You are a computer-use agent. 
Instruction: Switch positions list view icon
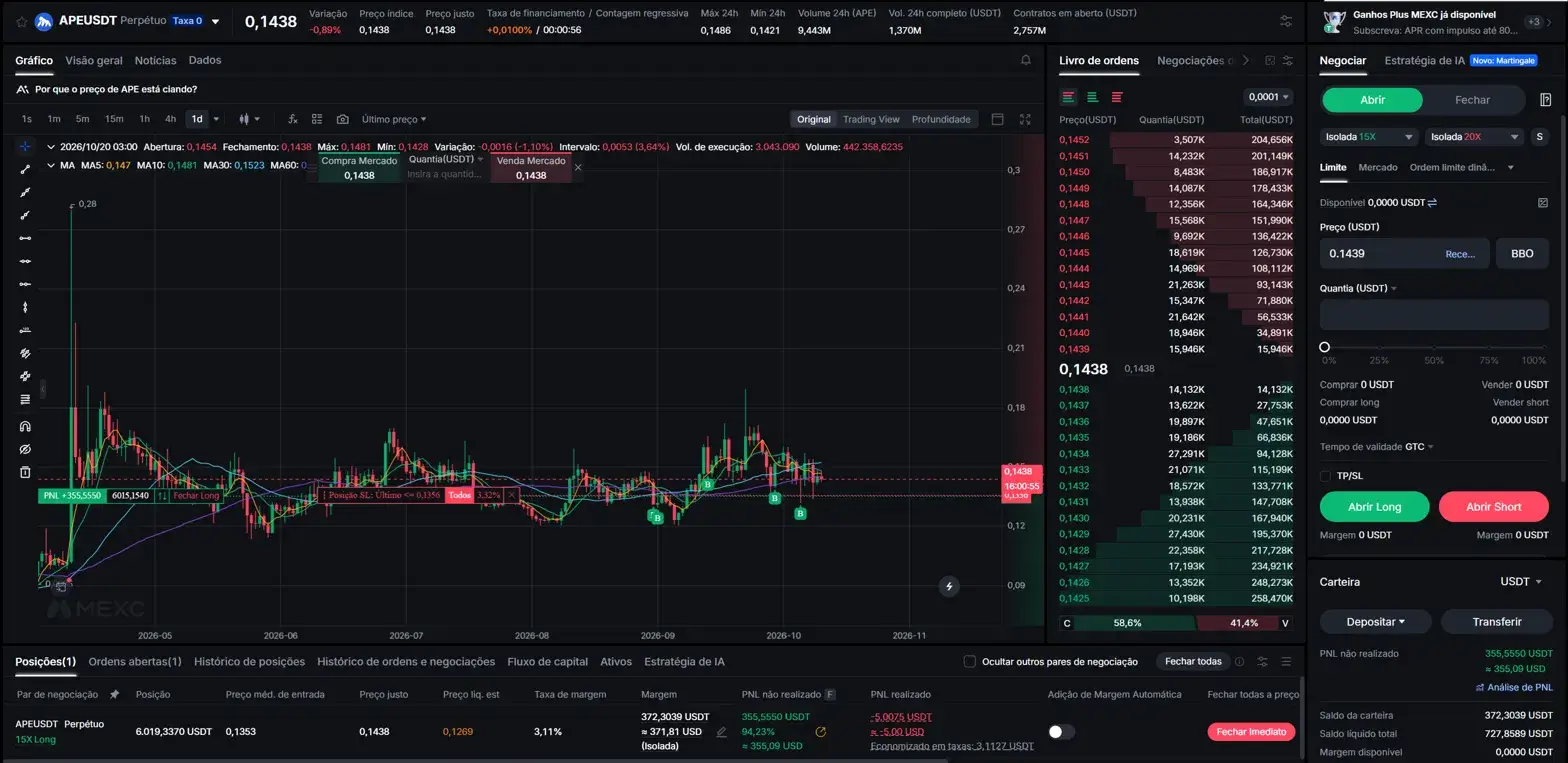pos(1286,662)
